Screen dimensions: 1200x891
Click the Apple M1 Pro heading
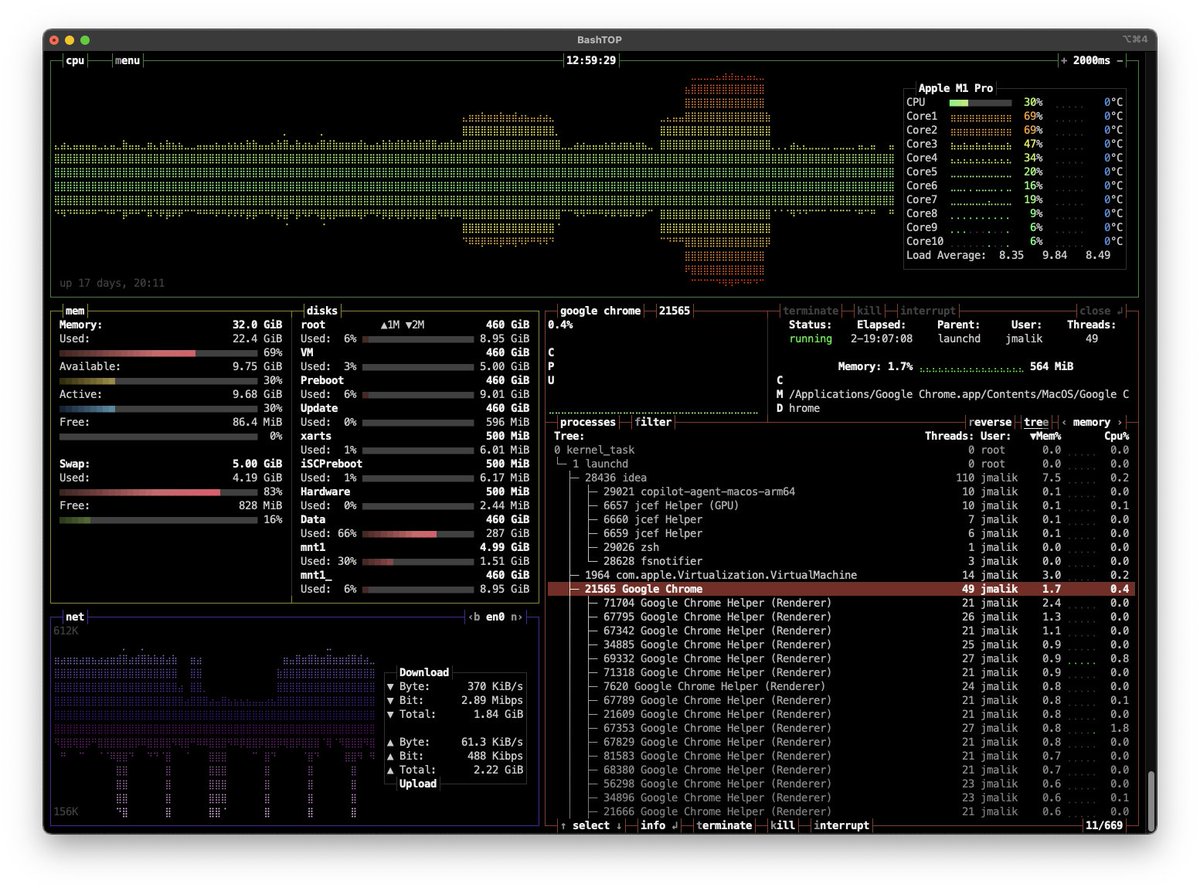(956, 89)
